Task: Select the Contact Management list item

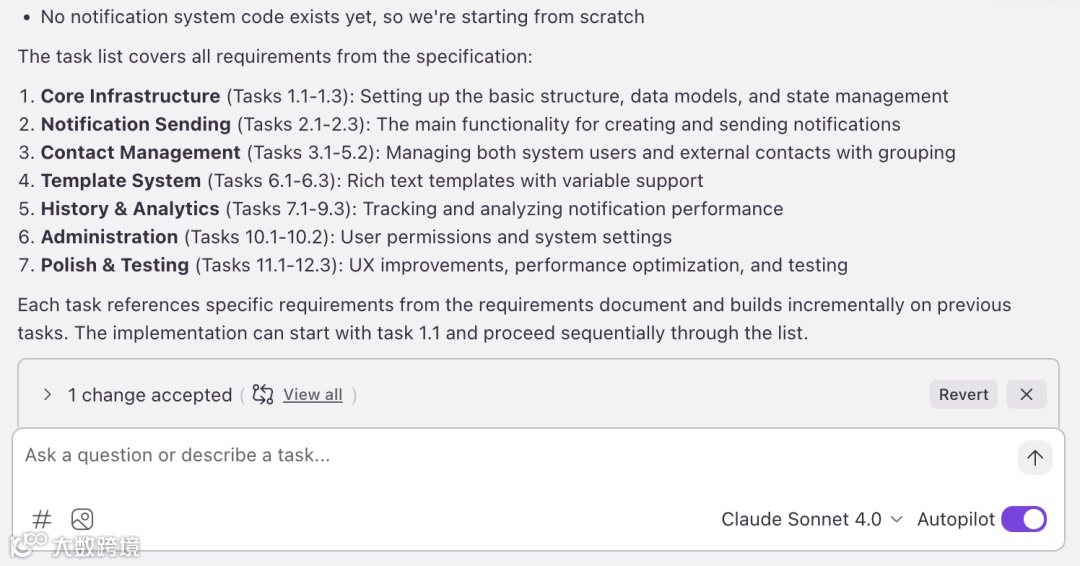Action: coord(140,152)
